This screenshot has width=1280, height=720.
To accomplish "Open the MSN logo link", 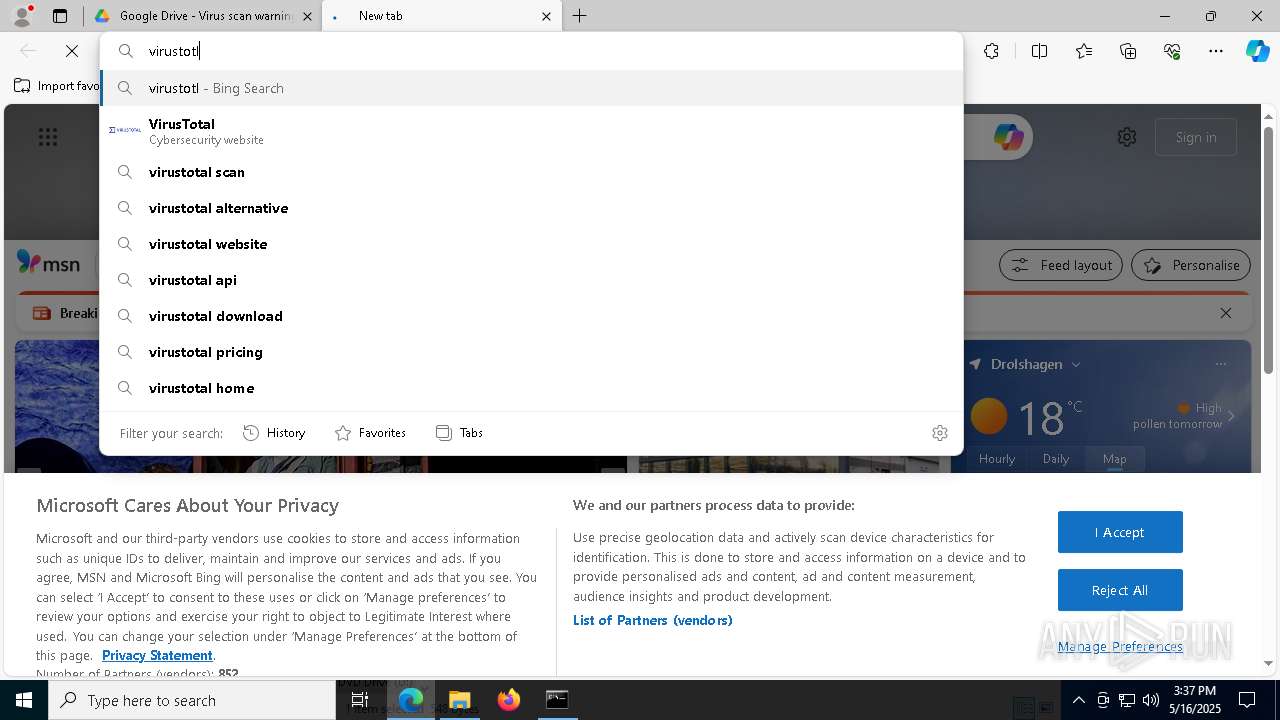I will click(x=48, y=263).
